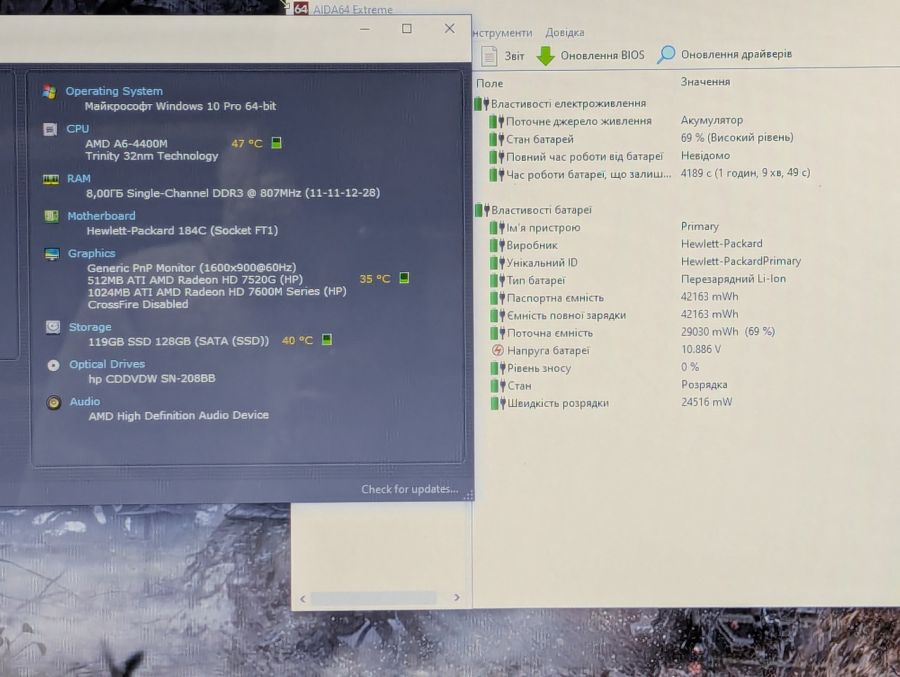Viewport: 900px width, 677px height.
Task: Click the Storage hard drive icon
Action: tap(53, 327)
